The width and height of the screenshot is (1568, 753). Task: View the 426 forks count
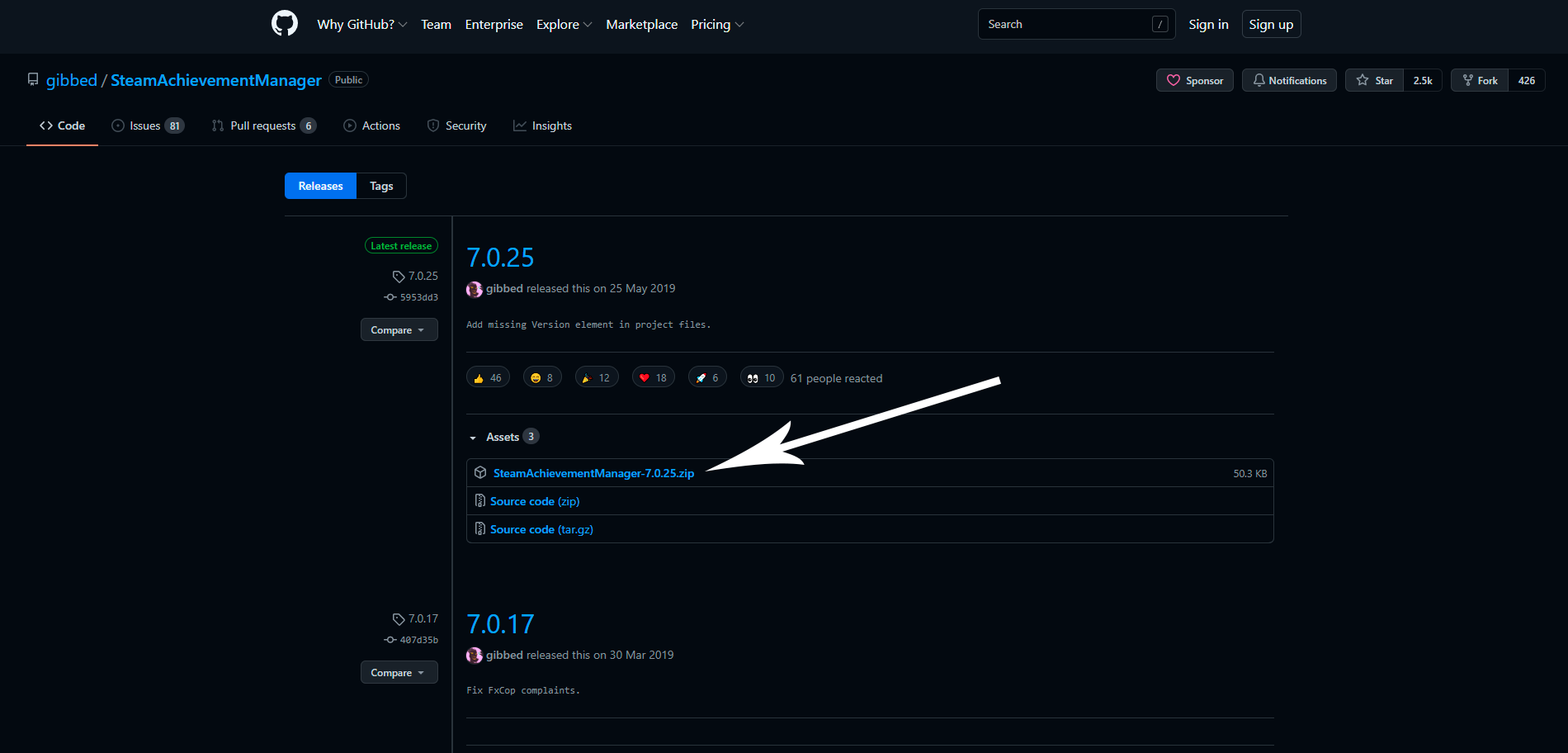click(x=1527, y=80)
